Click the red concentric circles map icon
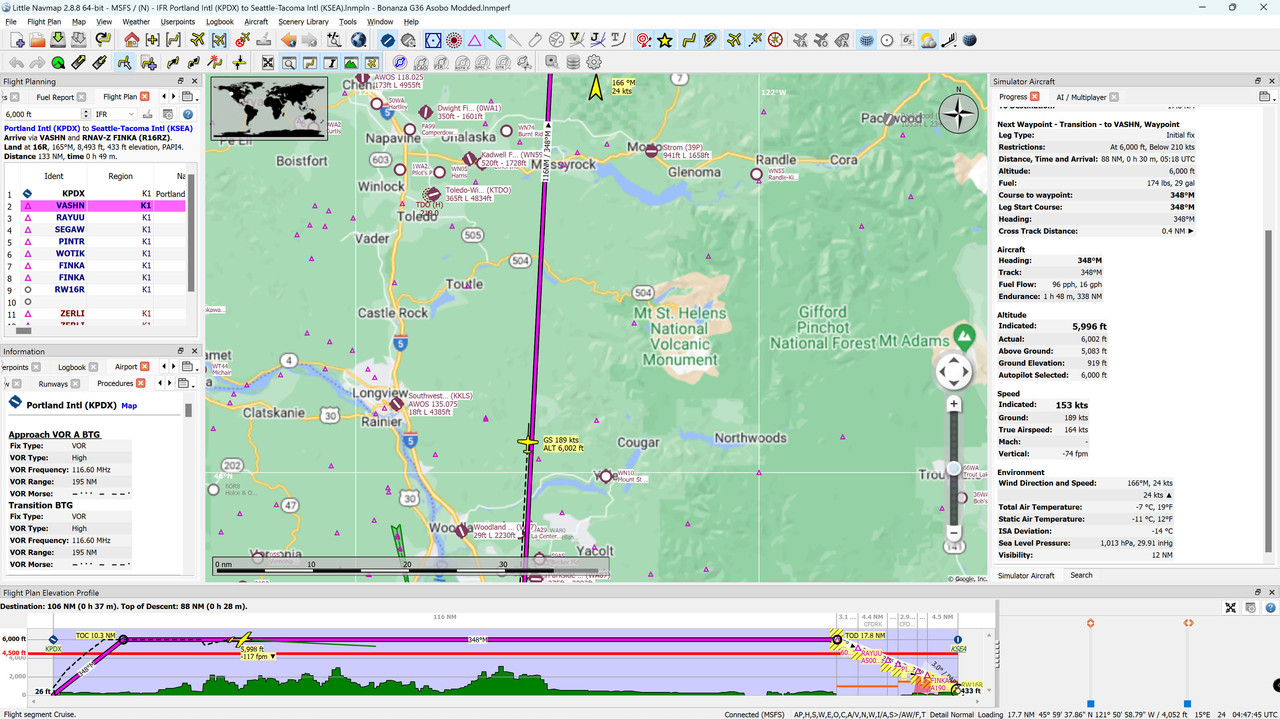The image size is (1280, 720). [453, 40]
